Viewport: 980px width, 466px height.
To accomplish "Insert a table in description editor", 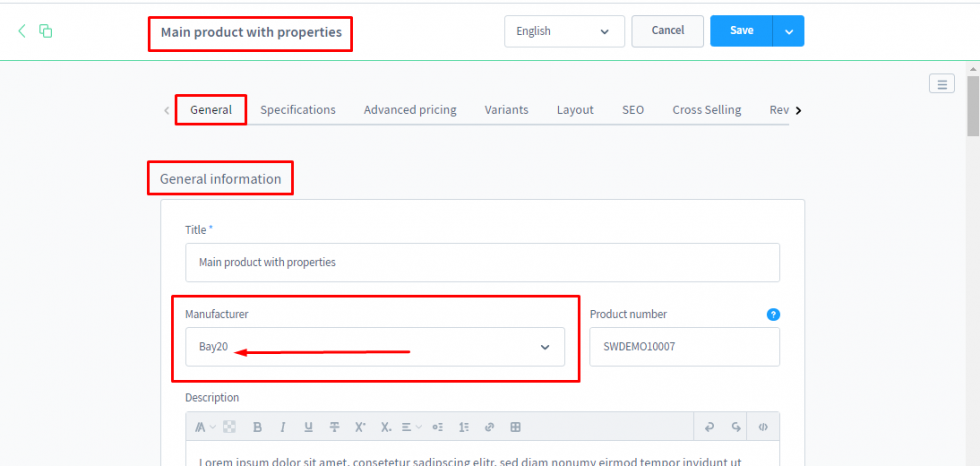I will 515,427.
